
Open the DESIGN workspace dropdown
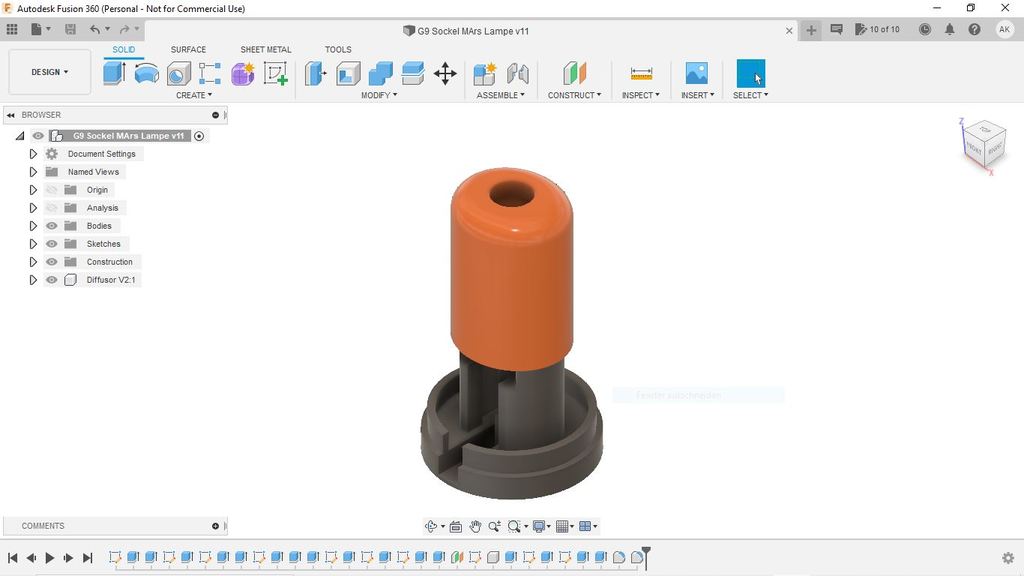pos(50,72)
